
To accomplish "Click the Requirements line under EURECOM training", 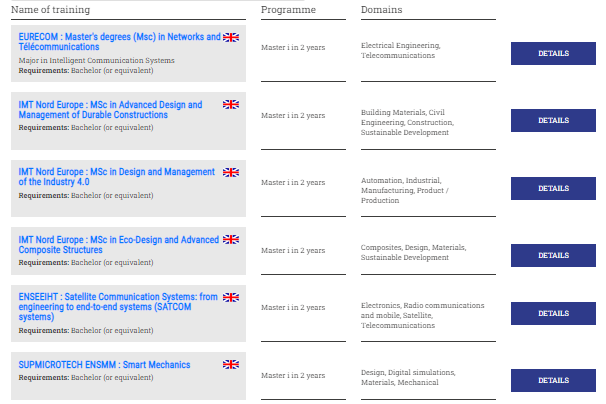I will click(86, 70).
